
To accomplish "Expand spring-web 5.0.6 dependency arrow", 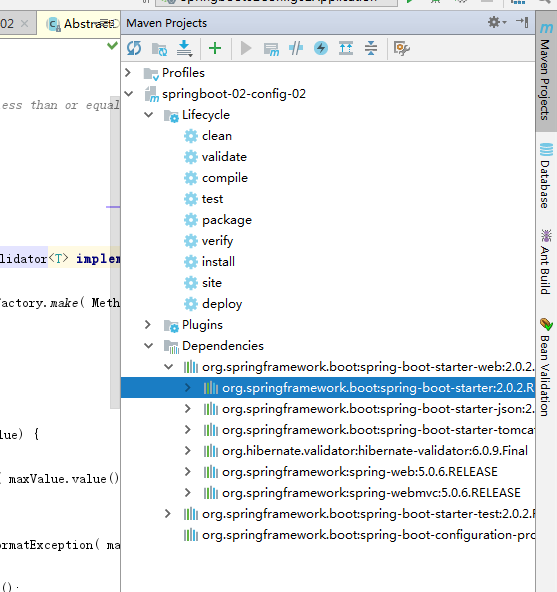I will [x=188, y=472].
